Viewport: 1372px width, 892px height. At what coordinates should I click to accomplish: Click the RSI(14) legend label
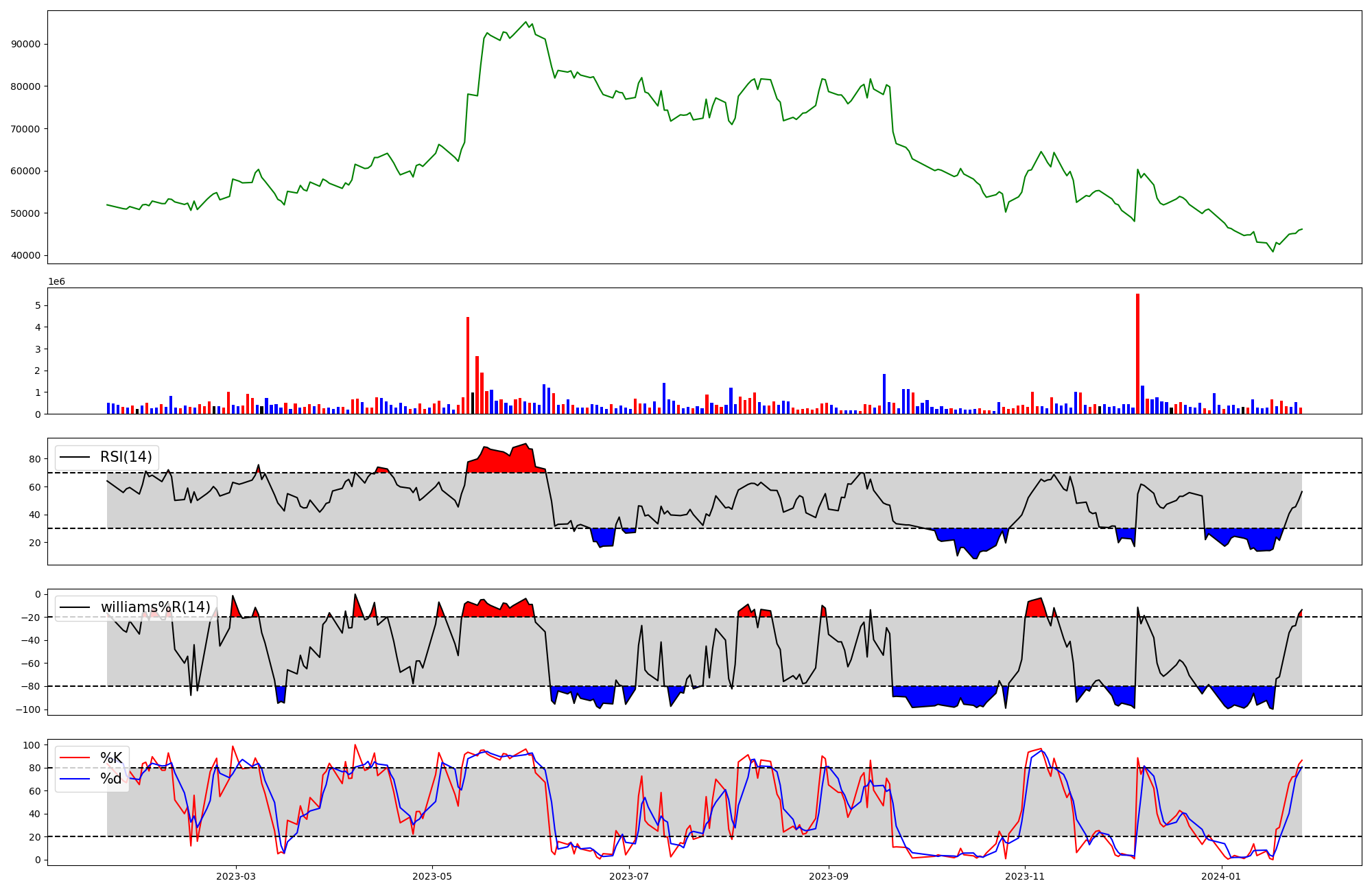pyautogui.click(x=126, y=457)
